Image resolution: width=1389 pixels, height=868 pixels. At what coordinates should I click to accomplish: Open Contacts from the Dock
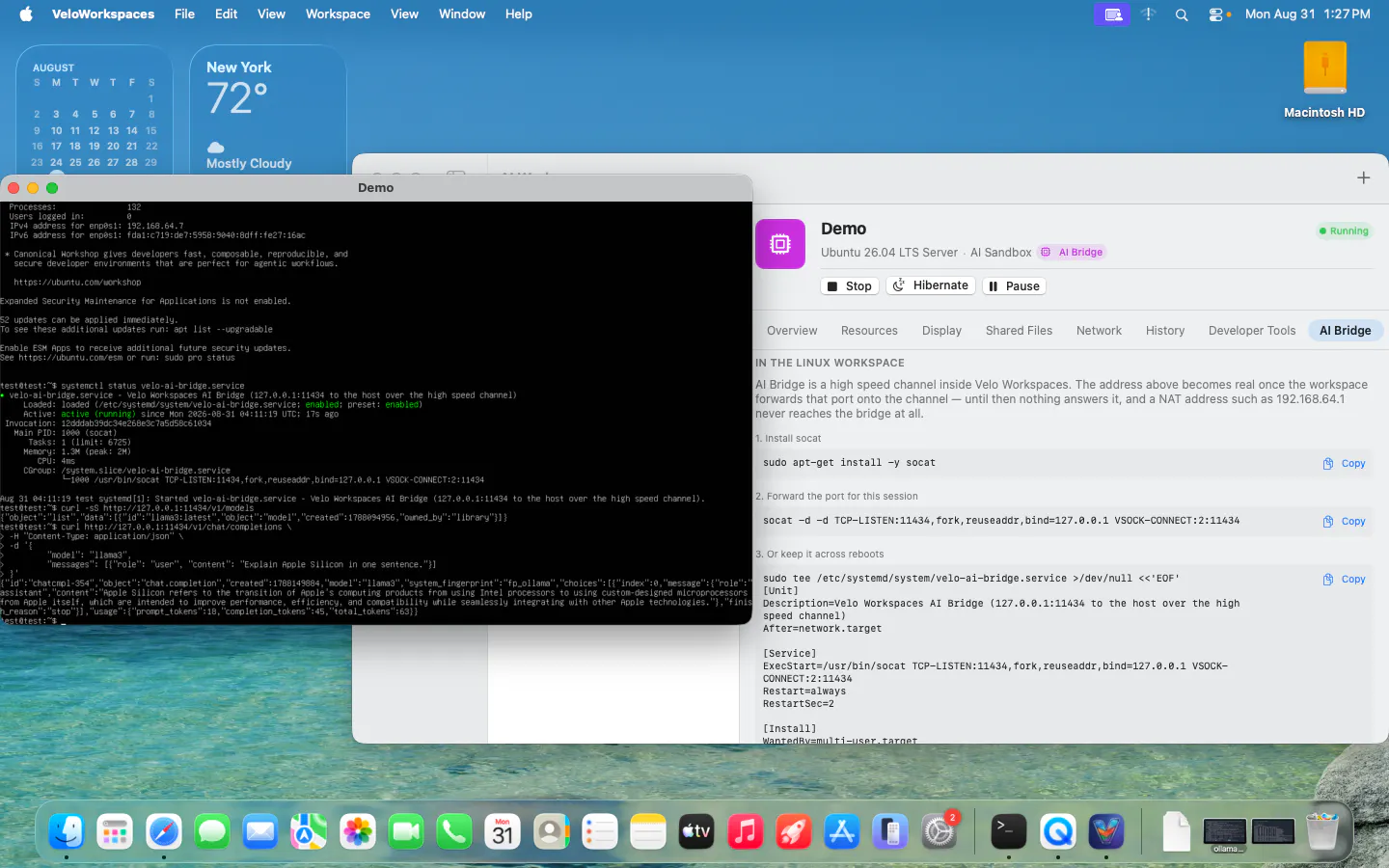click(552, 831)
